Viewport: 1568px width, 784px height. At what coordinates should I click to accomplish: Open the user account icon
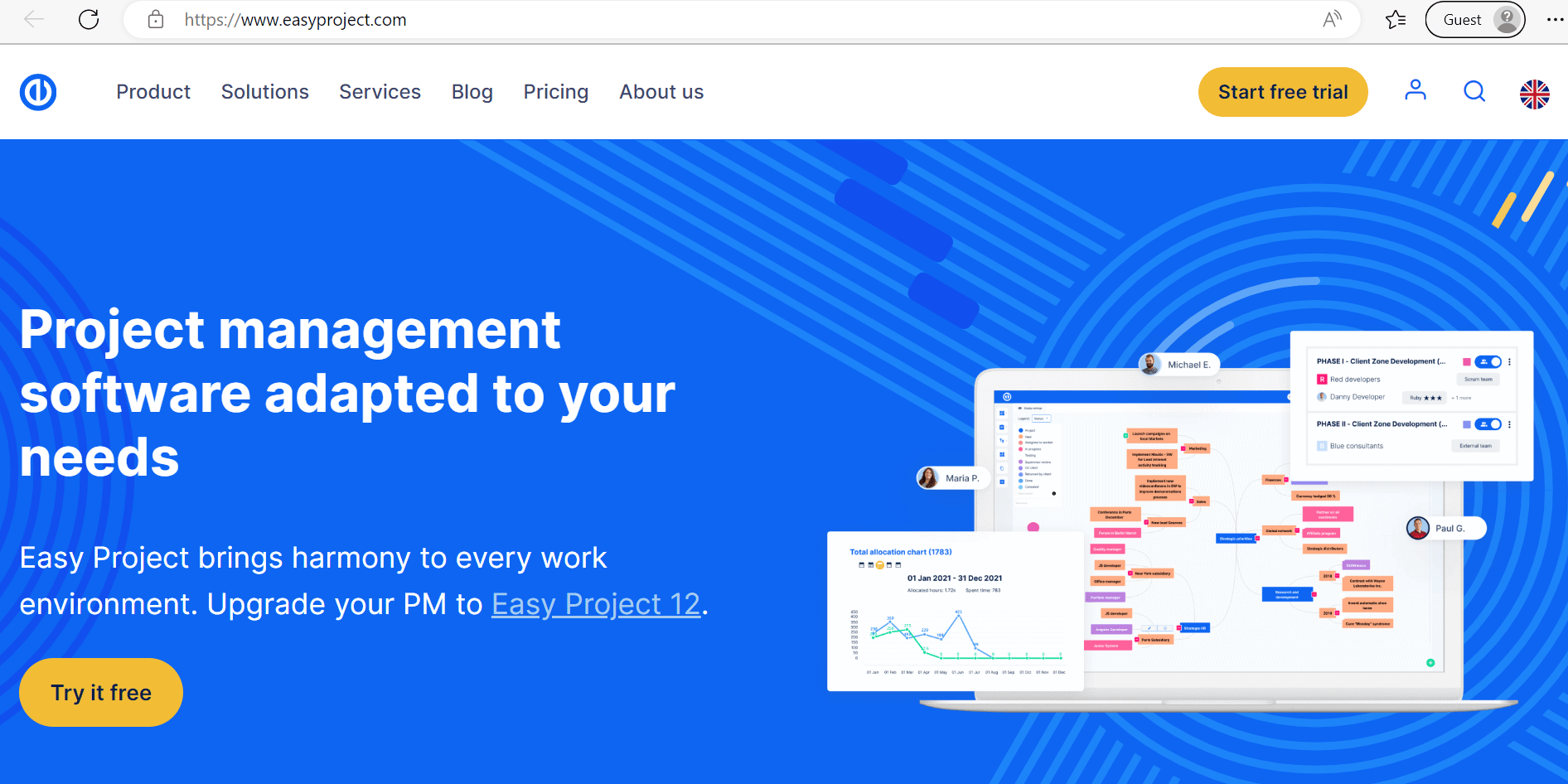[1416, 90]
